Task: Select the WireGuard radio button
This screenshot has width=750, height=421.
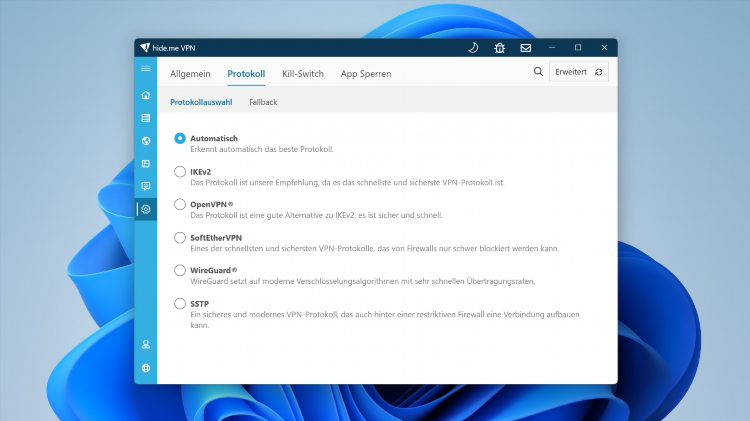Action: point(180,270)
